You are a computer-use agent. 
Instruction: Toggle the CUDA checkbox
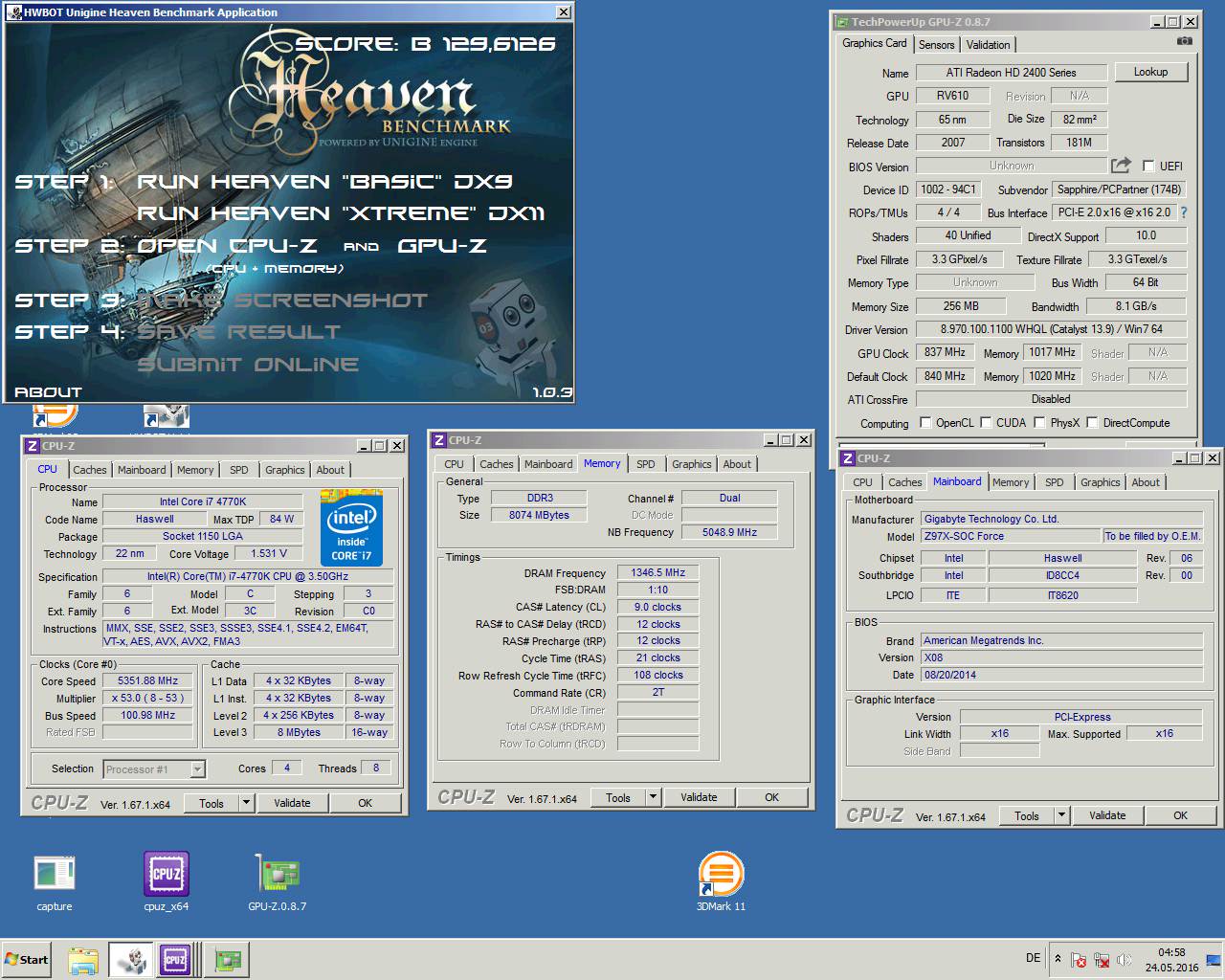985,422
